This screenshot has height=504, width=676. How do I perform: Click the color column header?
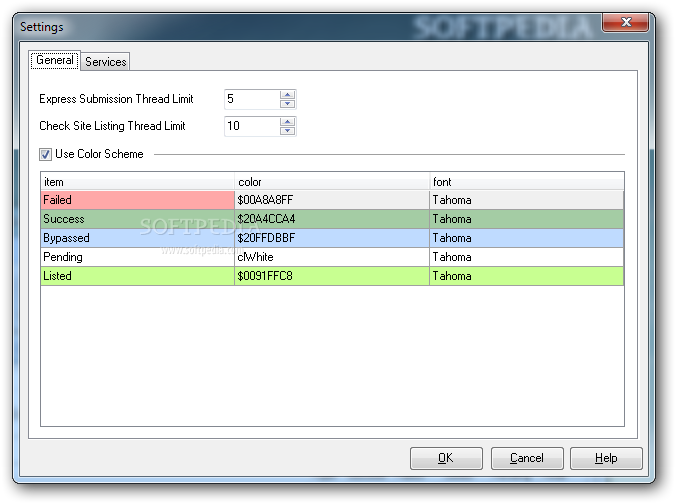tap(332, 182)
